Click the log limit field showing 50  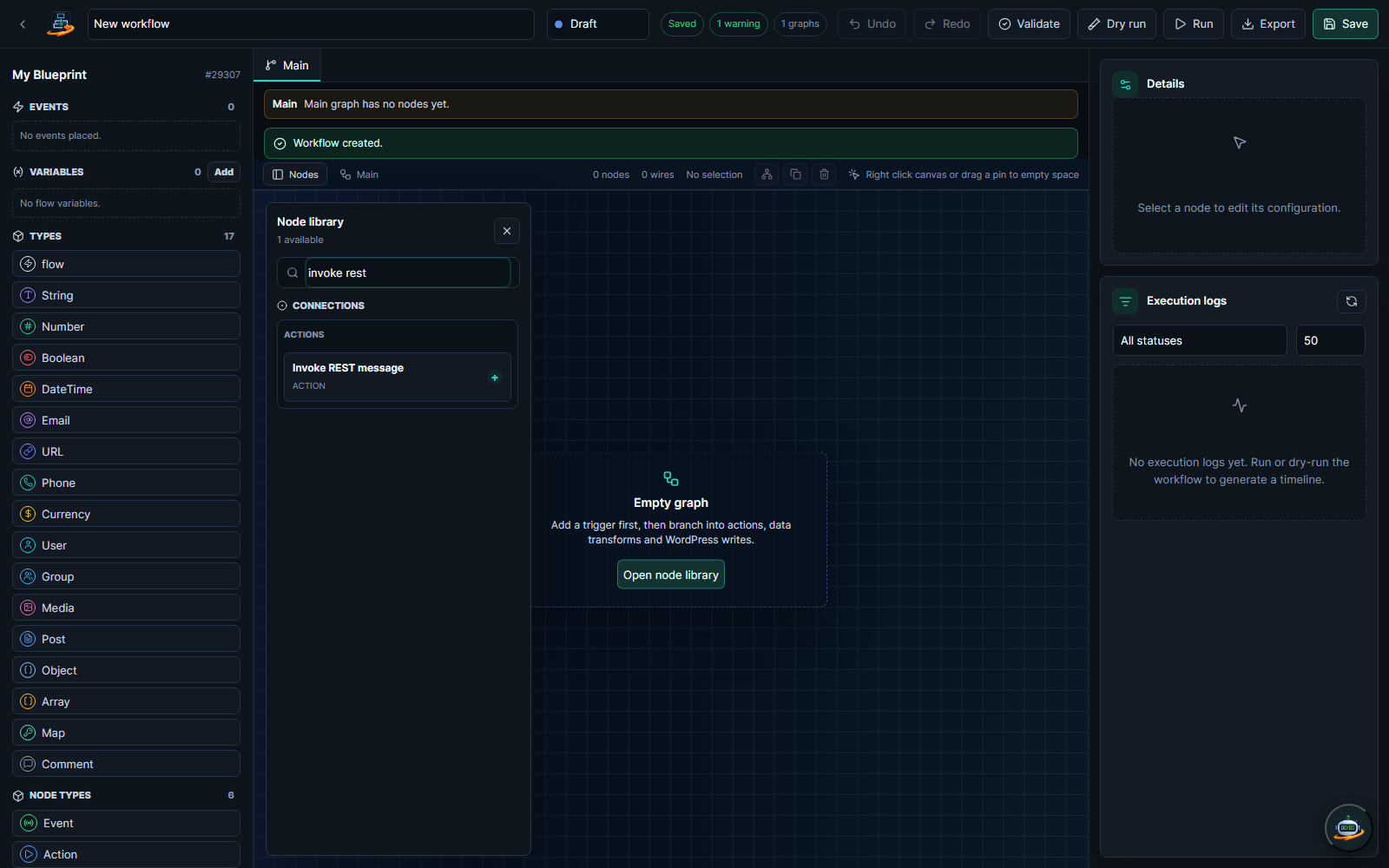click(1331, 340)
